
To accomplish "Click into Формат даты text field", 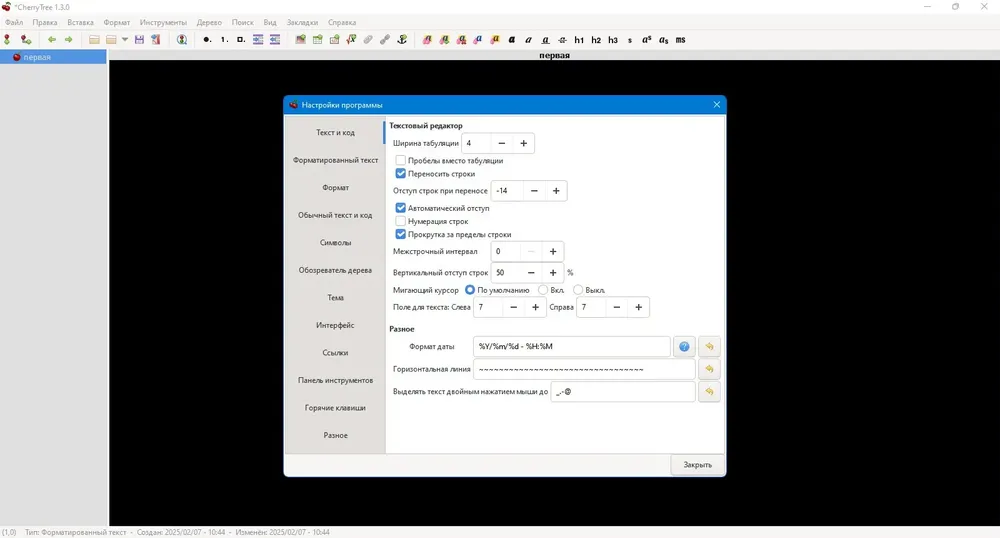I will (571, 347).
